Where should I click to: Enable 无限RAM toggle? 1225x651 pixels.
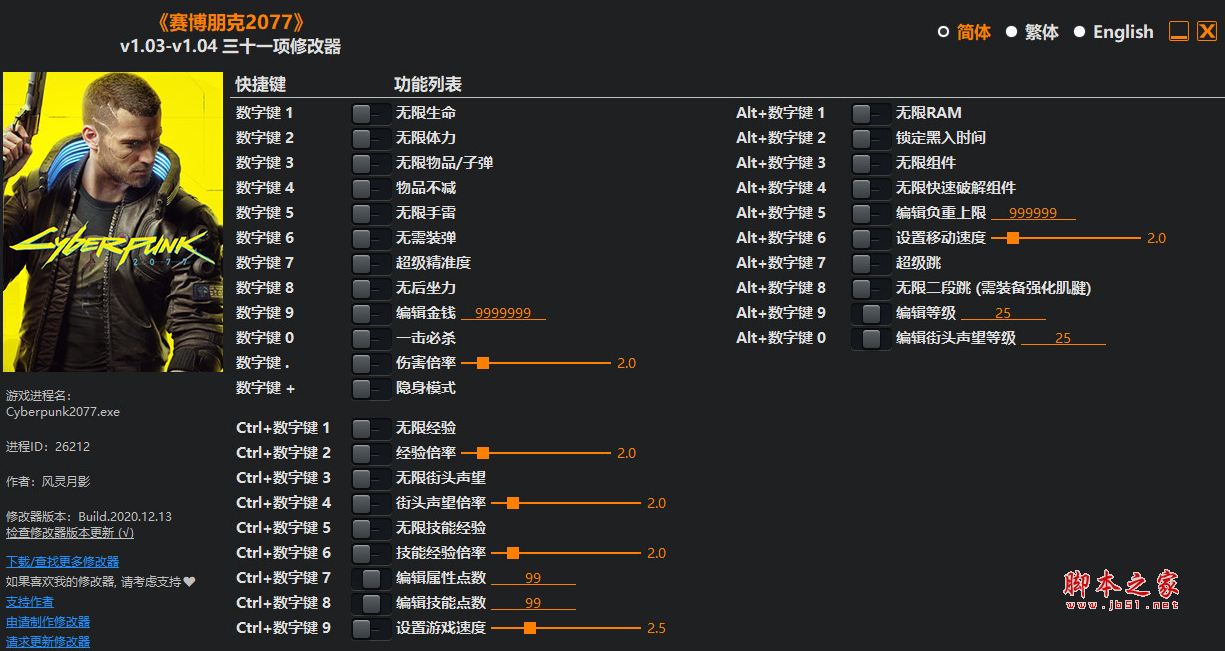point(871,113)
